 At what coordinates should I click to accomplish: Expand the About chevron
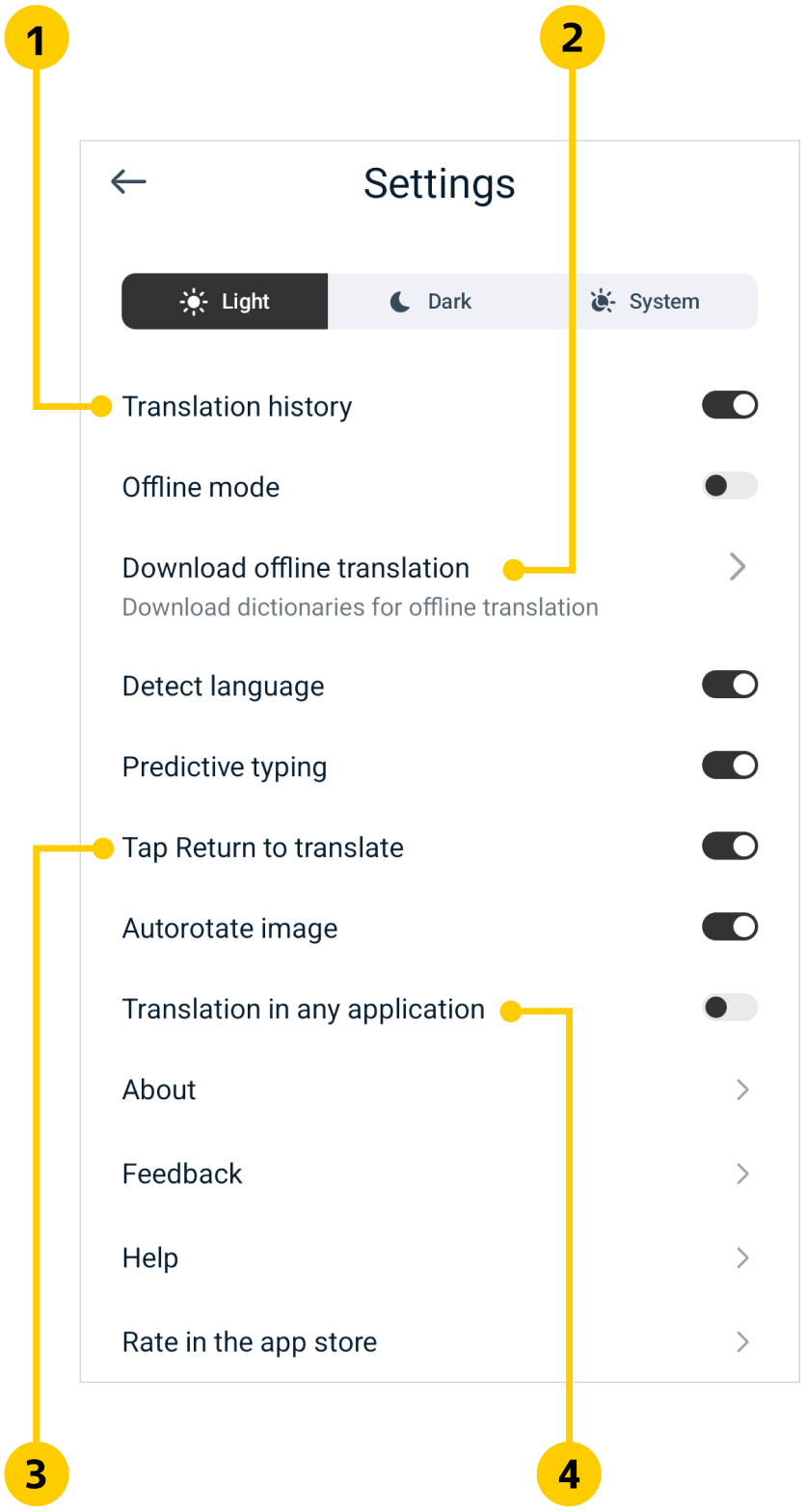click(x=742, y=1090)
